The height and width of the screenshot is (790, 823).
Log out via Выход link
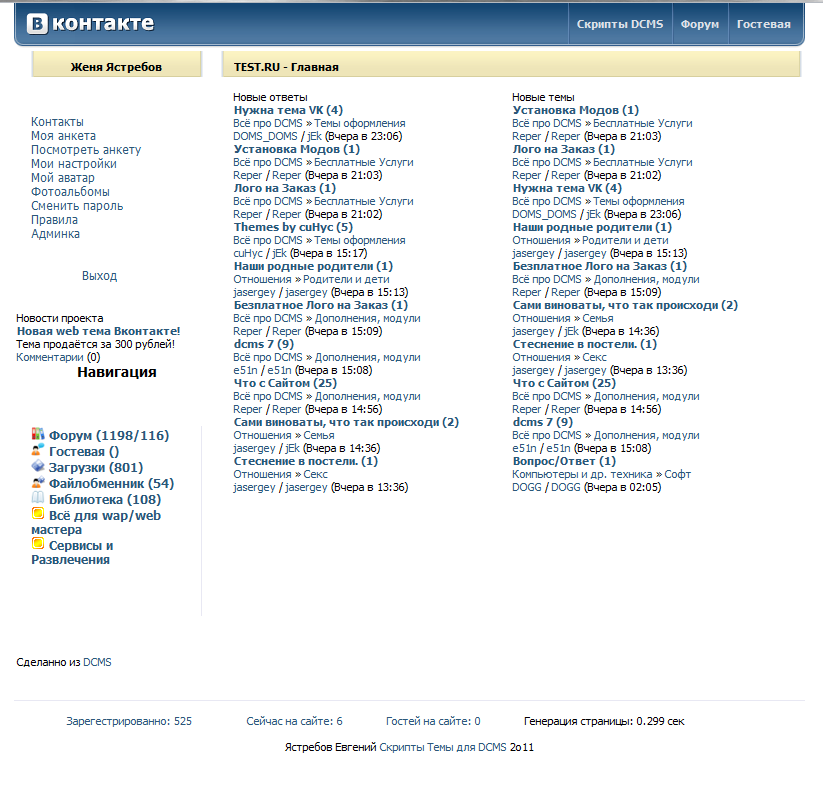coord(99,276)
